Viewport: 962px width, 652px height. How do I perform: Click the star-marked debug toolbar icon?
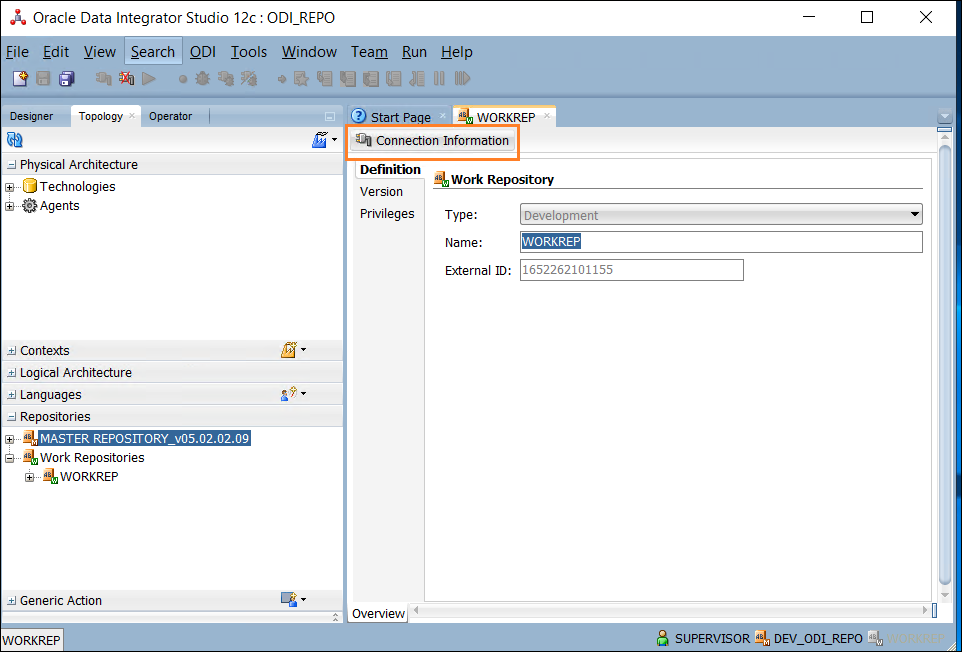tap(301, 79)
